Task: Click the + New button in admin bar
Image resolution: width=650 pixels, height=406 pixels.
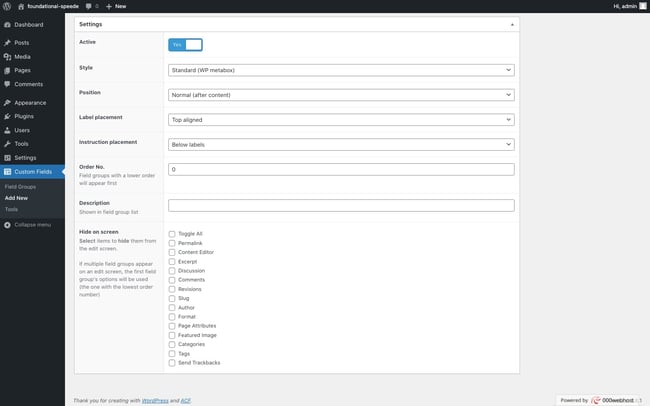Action: pos(115,6)
